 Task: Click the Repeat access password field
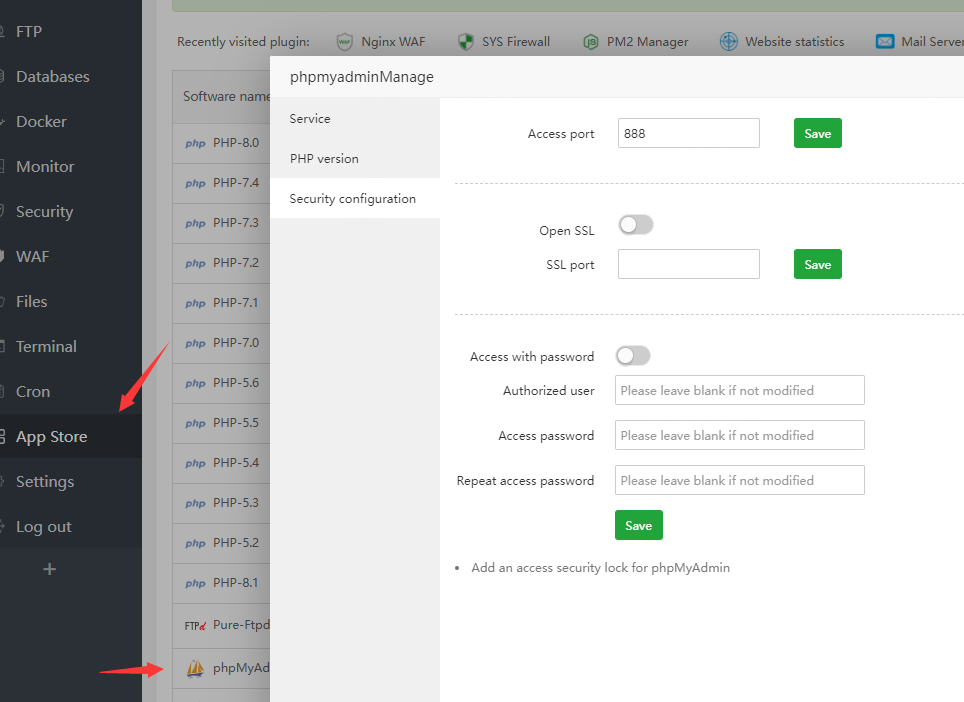pyautogui.click(x=740, y=480)
